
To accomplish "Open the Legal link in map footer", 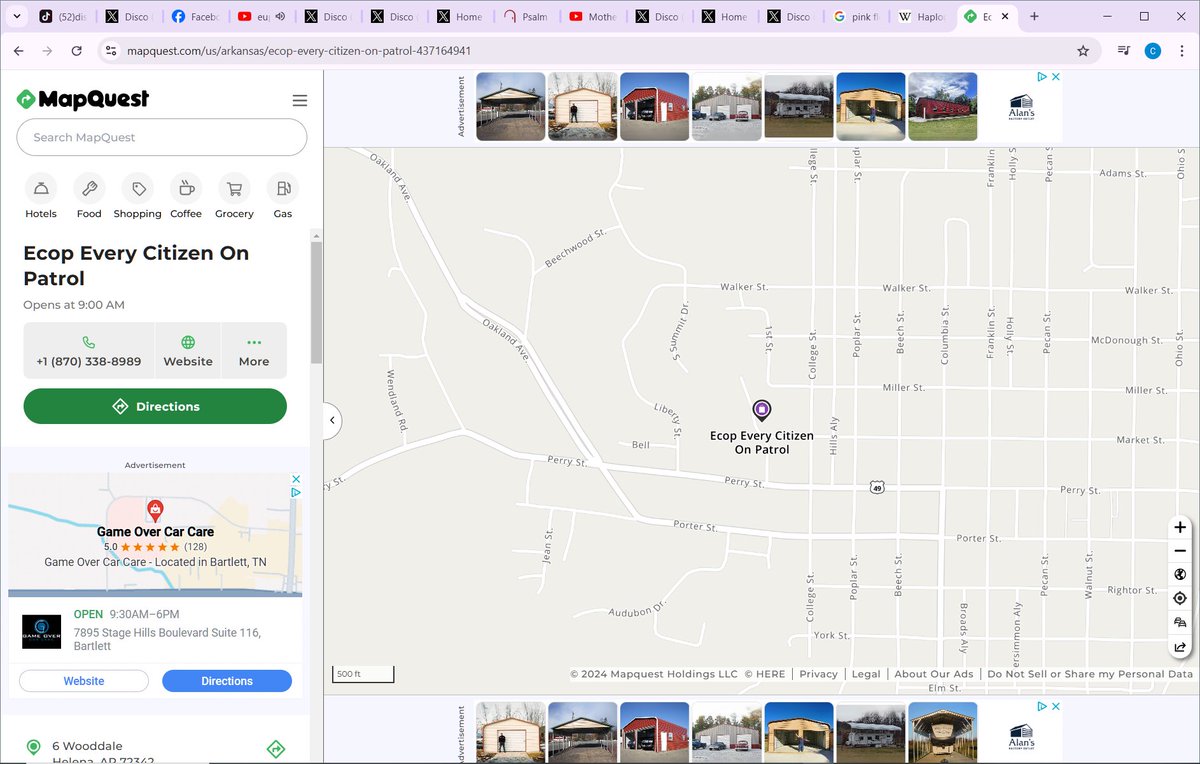I will [866, 674].
